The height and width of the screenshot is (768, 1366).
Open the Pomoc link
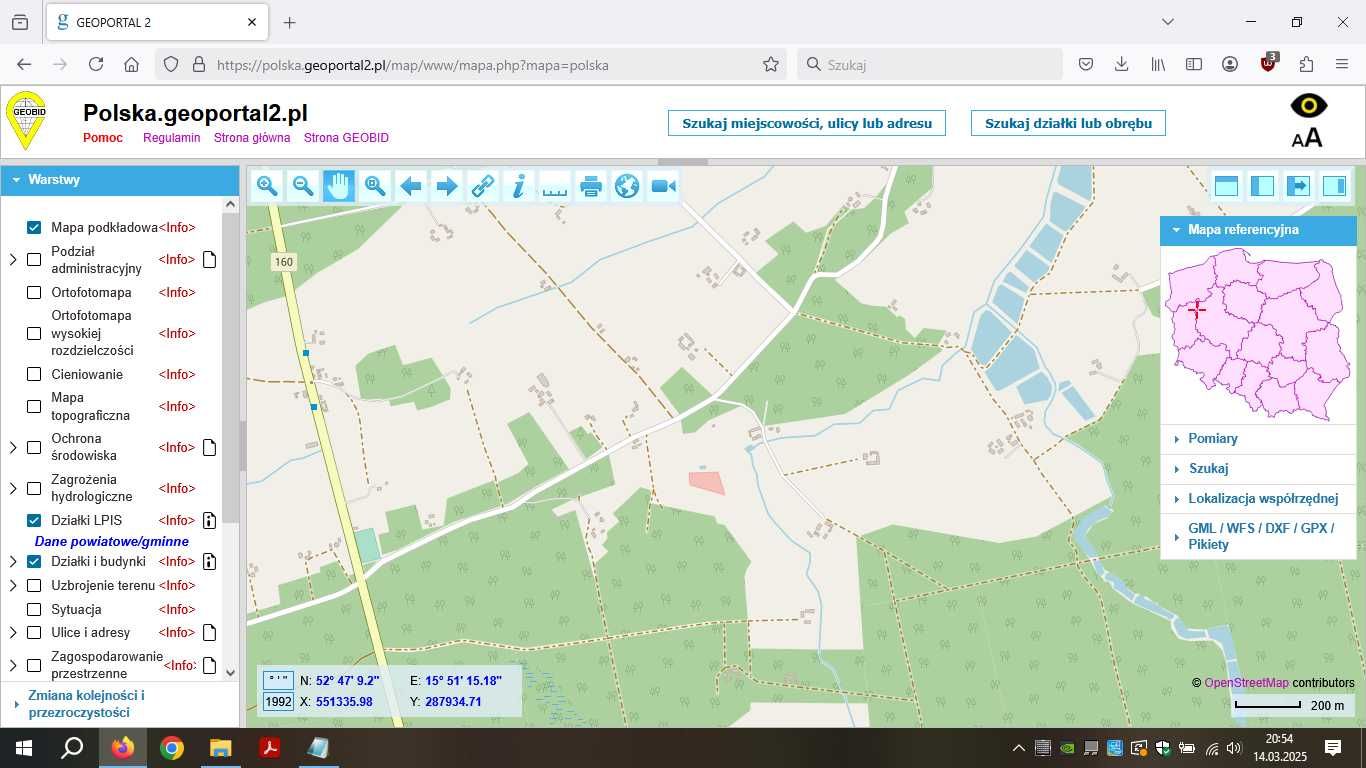click(103, 138)
